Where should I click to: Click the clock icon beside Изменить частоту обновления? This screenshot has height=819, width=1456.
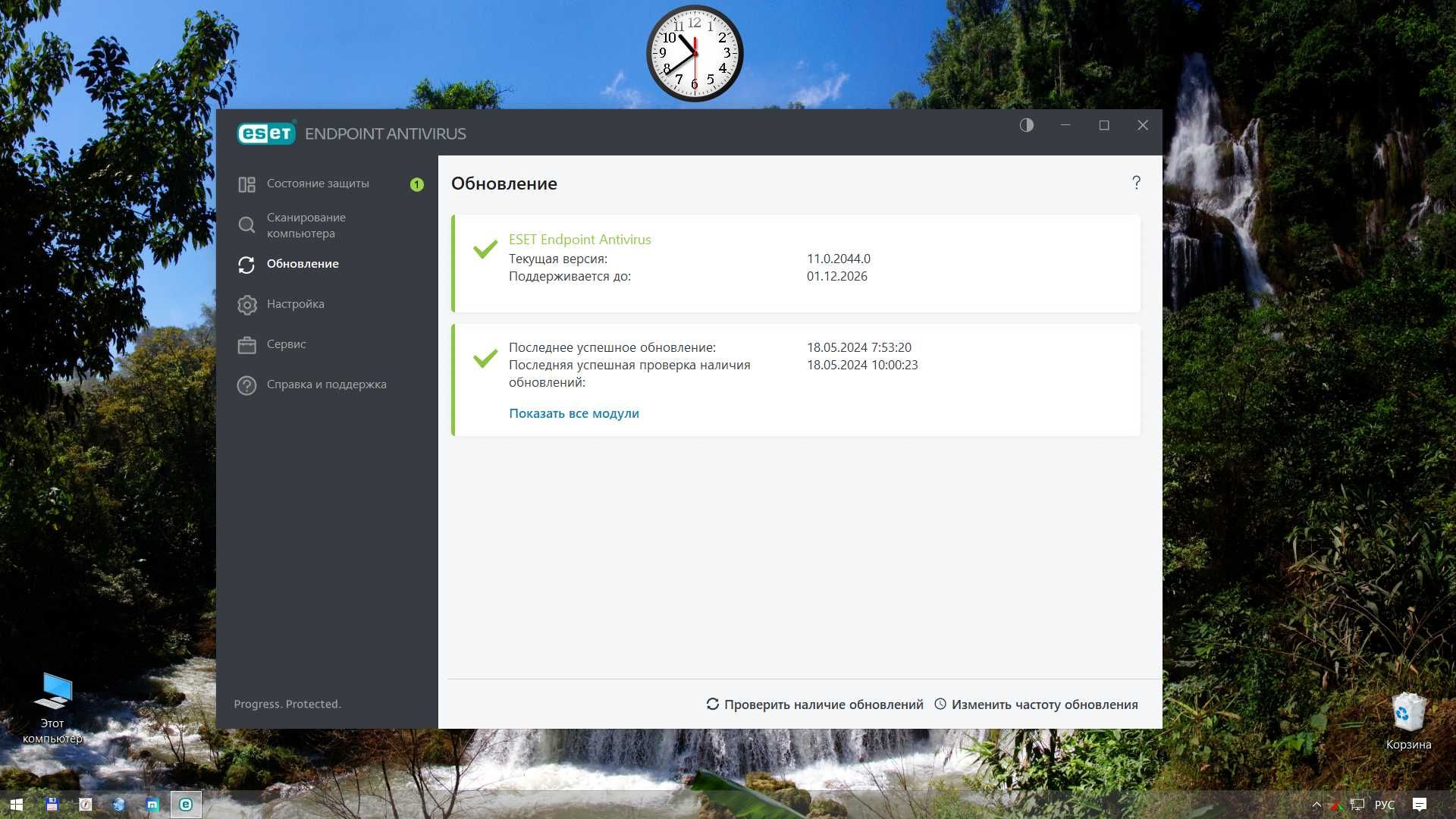(940, 704)
